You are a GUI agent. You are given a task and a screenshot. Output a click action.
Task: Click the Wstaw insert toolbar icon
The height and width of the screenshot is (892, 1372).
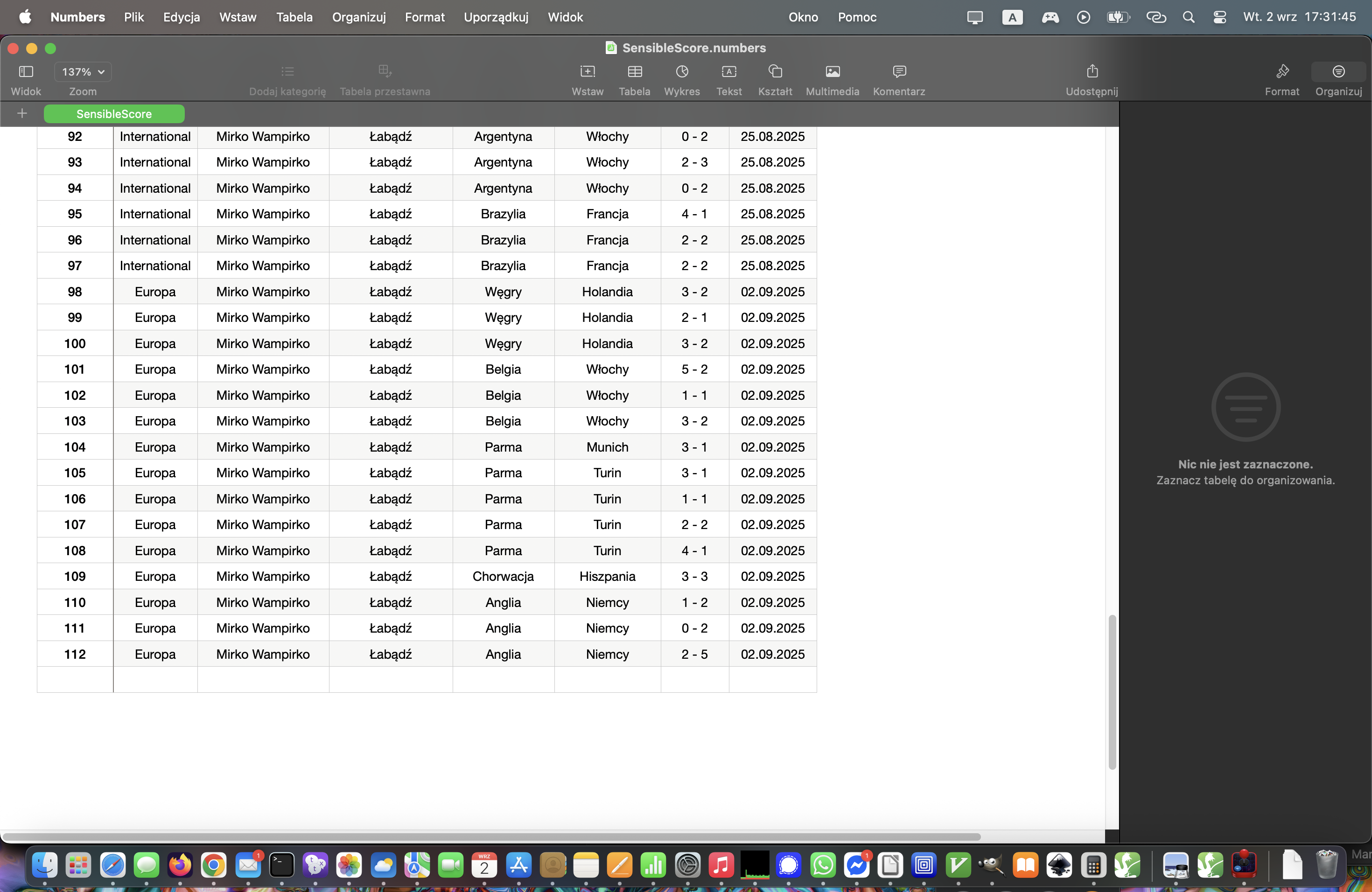coord(587,71)
